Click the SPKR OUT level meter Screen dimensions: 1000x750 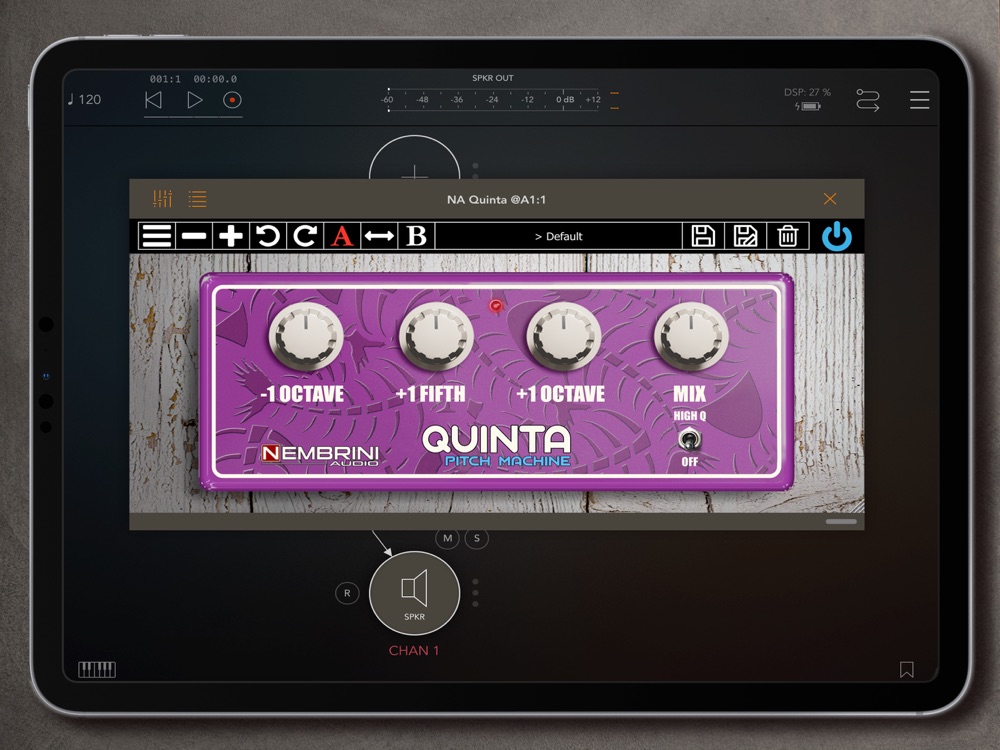point(494,99)
